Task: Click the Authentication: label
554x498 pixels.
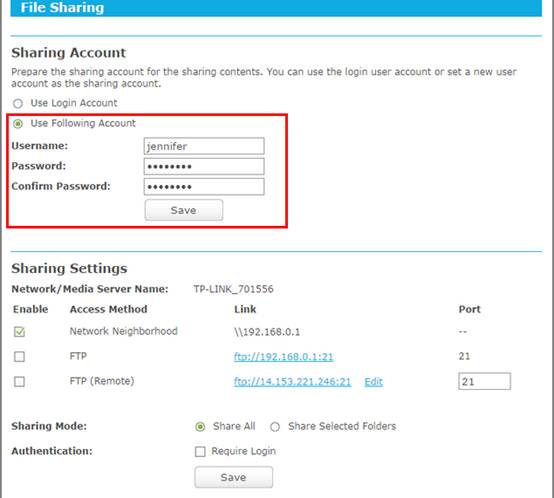Action: click(x=52, y=451)
